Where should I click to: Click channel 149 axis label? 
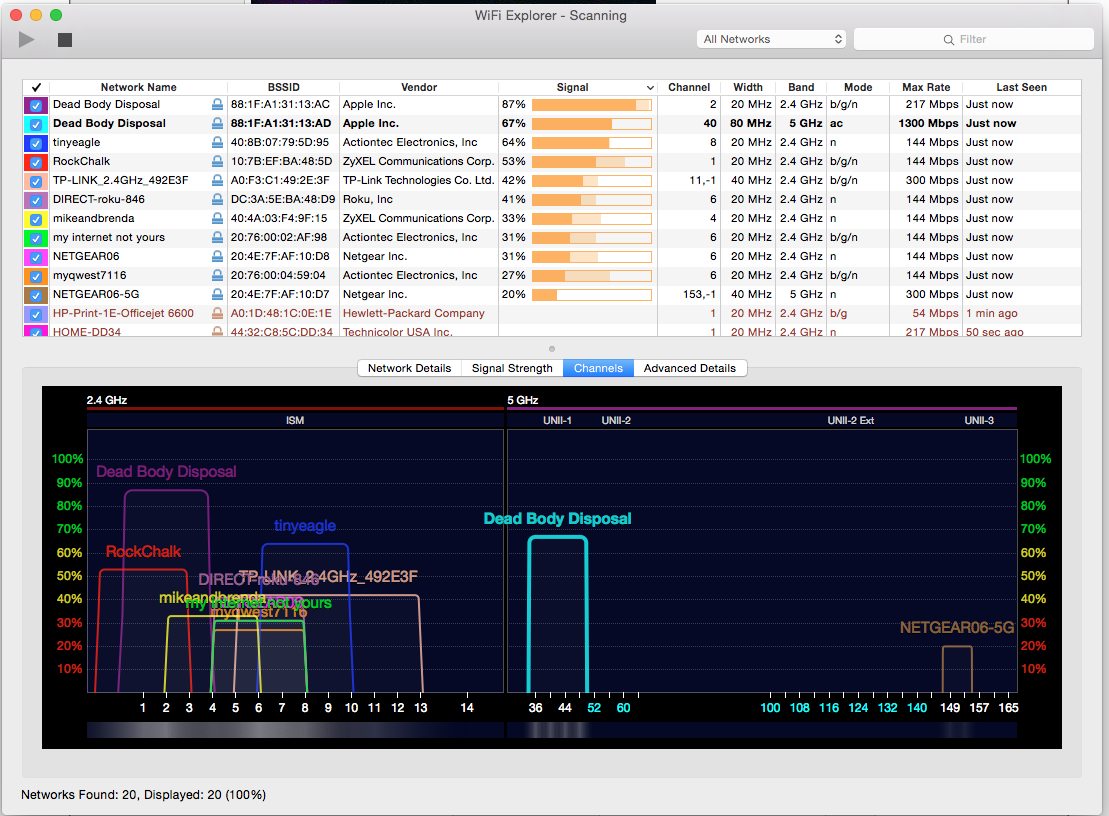point(949,708)
